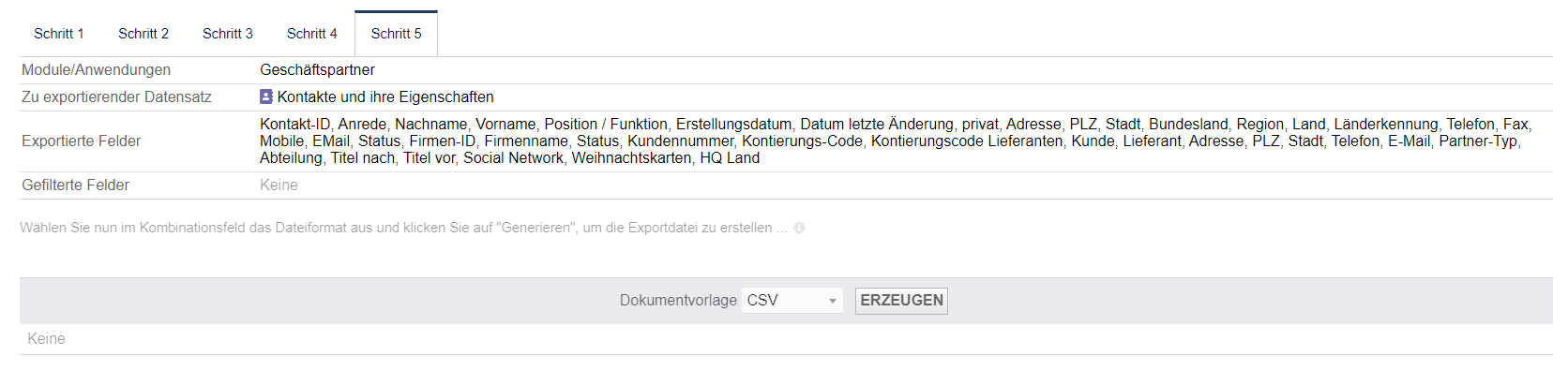
Task: Click the Module/Anwendungen label
Action: point(97,70)
